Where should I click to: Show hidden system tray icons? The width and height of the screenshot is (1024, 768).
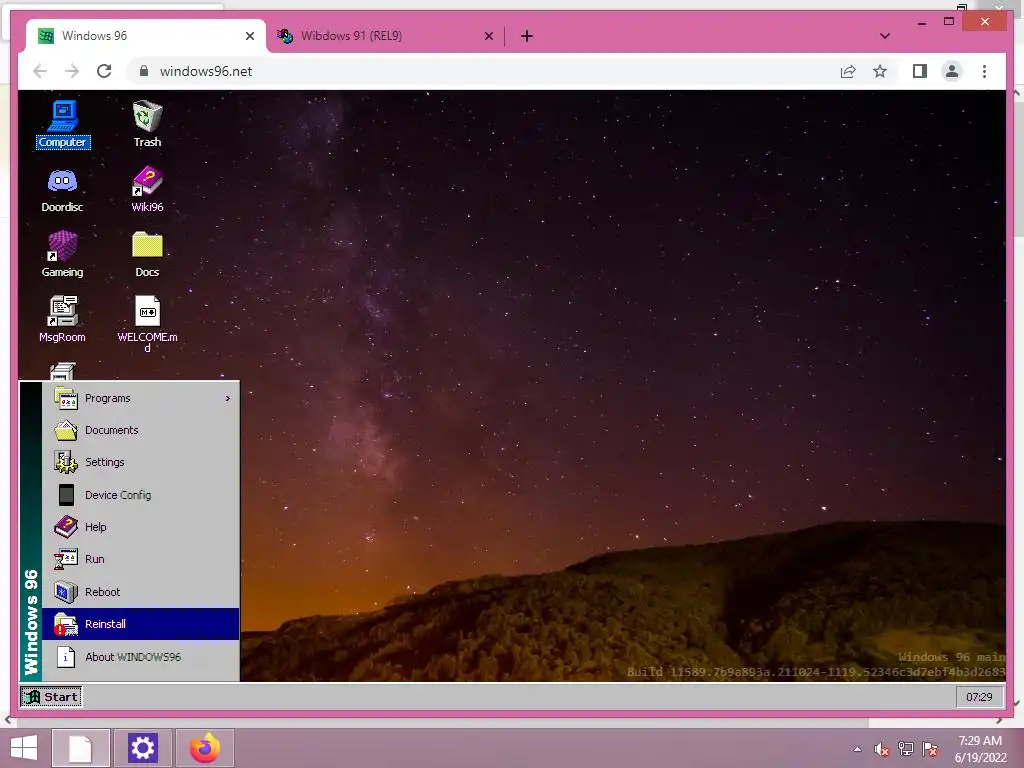tap(857, 749)
